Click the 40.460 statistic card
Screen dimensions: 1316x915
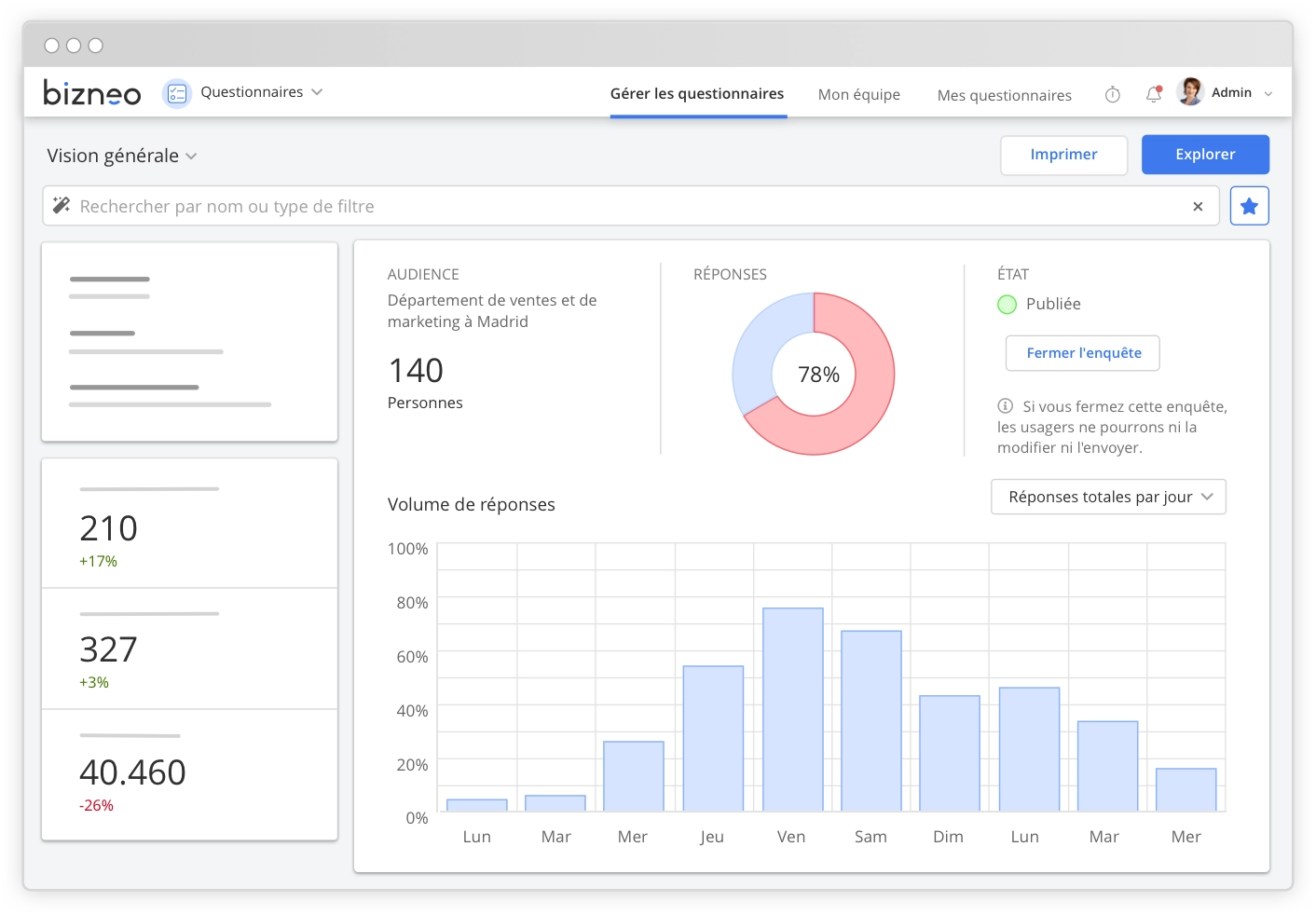tap(189, 775)
